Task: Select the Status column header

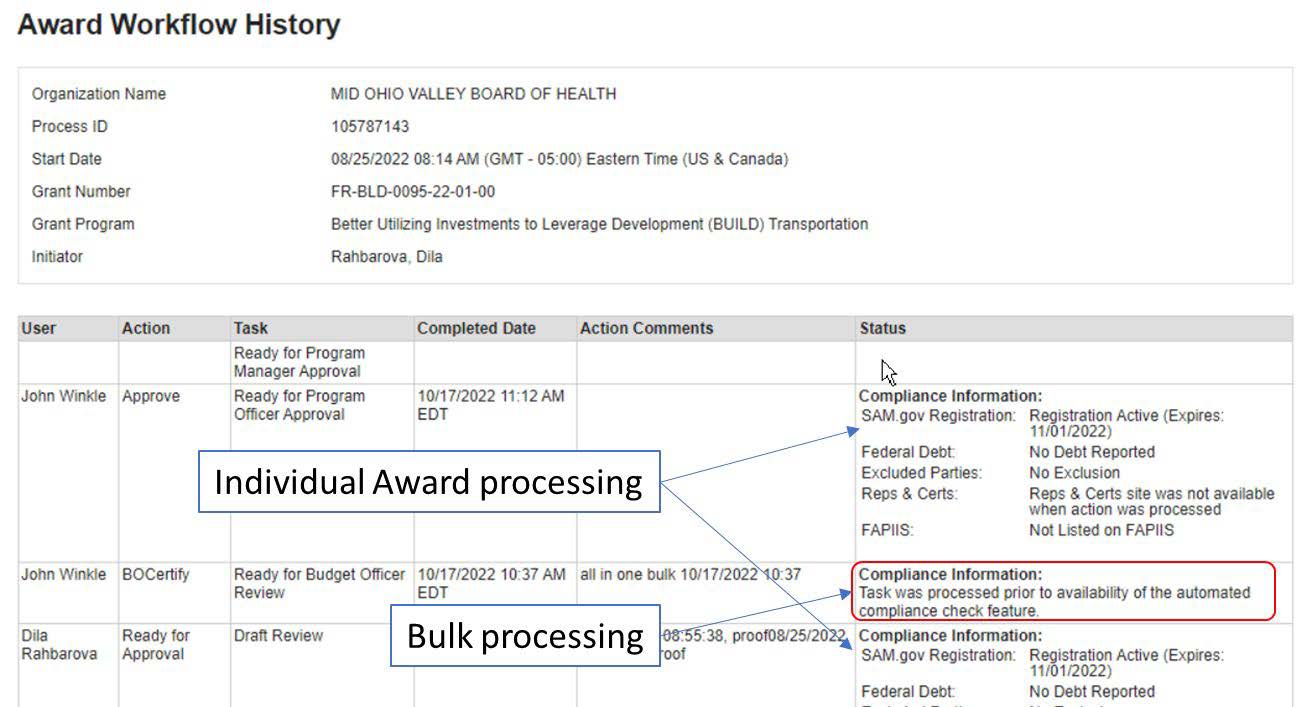Action: point(882,328)
